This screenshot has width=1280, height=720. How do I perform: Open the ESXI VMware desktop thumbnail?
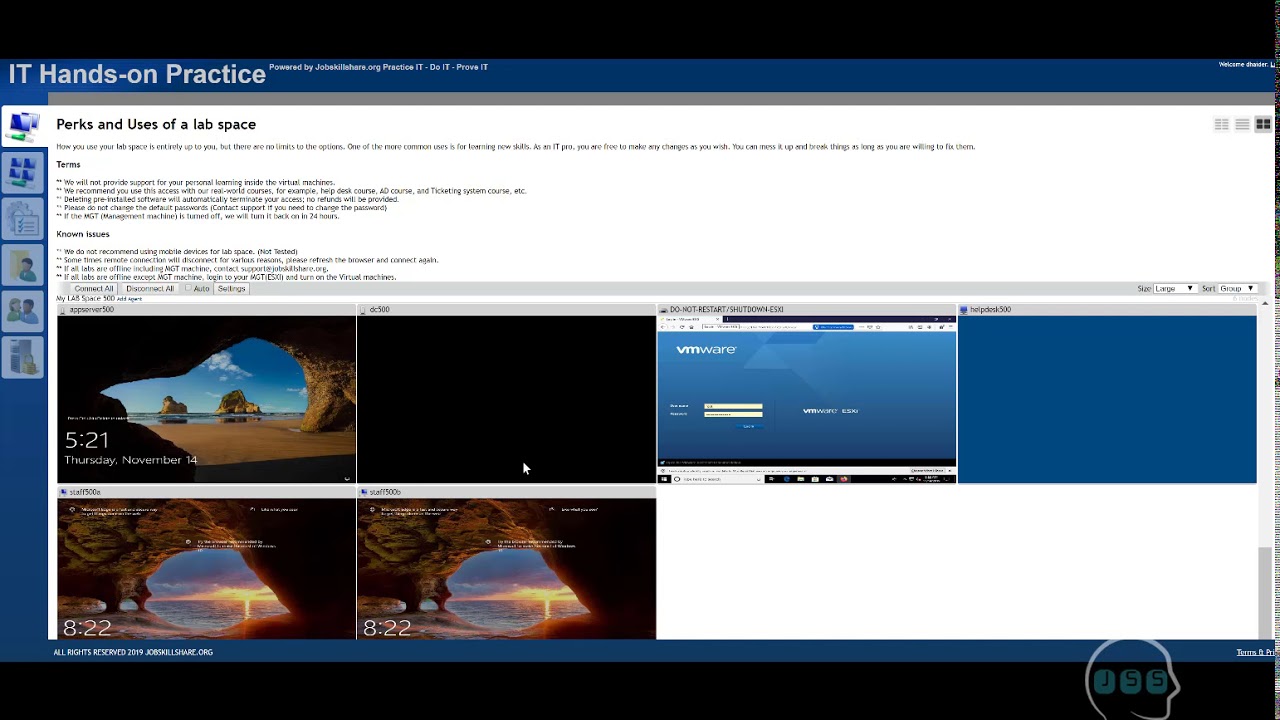[806, 399]
